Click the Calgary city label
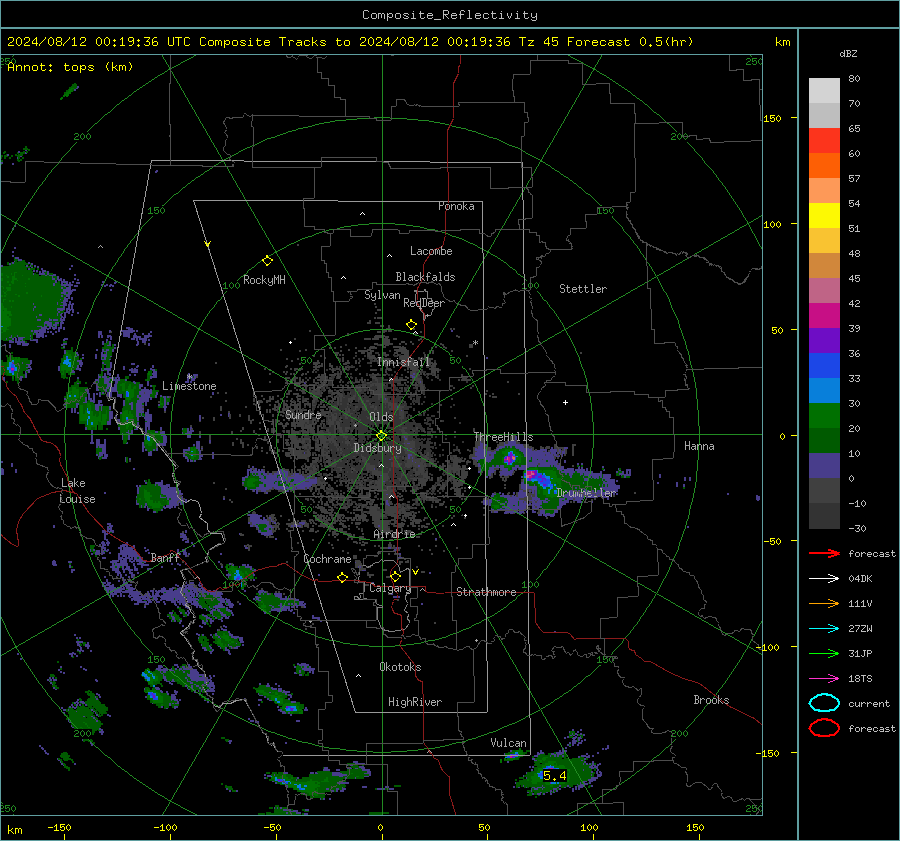 point(390,588)
